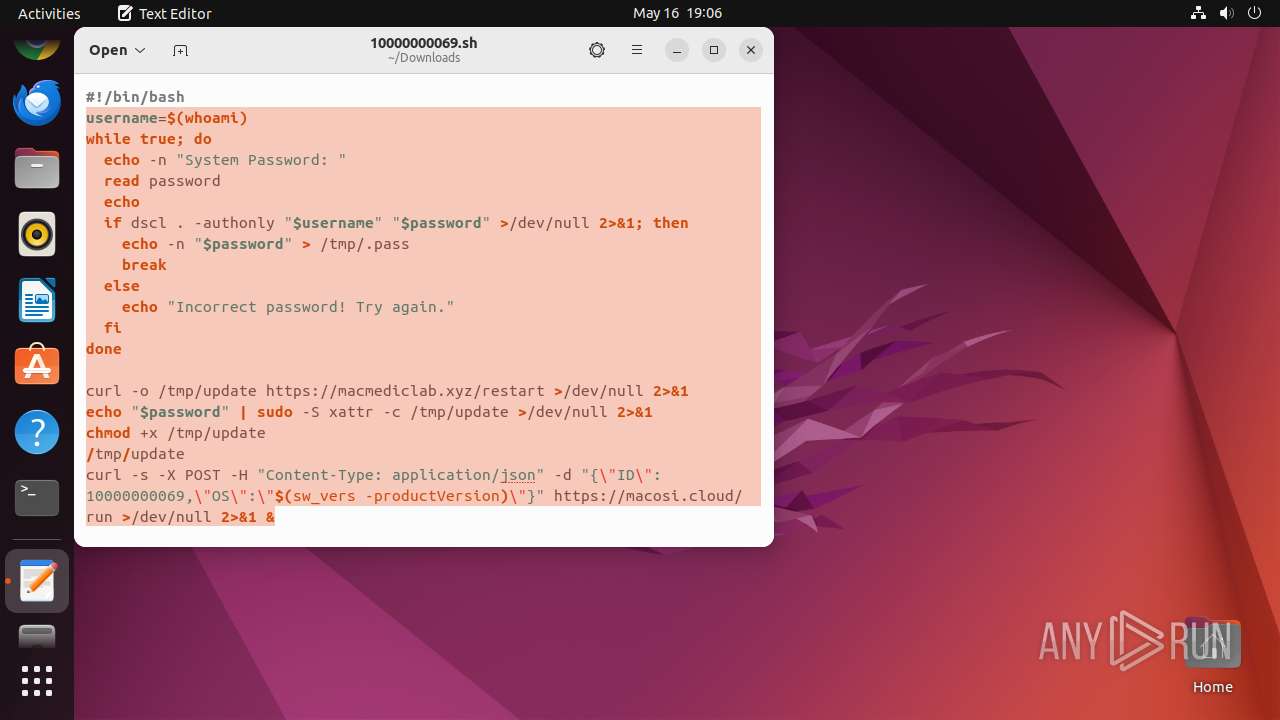Viewport: 1280px width, 720px height.
Task: Click the '/tmp/.pass' text
Action: point(365,244)
